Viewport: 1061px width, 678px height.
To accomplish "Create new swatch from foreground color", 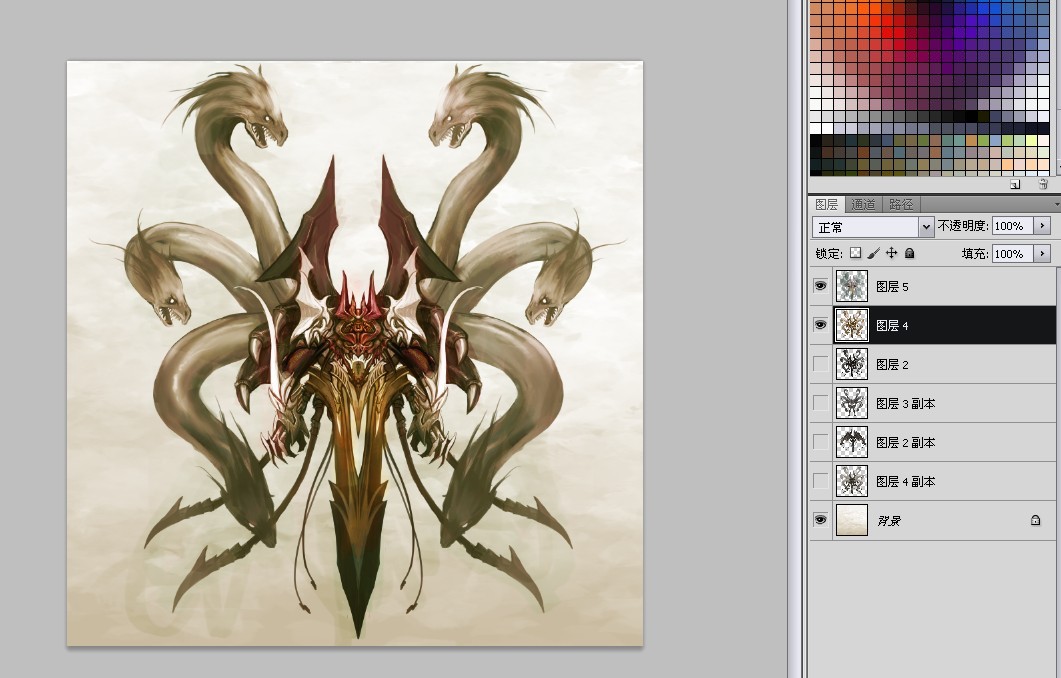I will 1015,184.
